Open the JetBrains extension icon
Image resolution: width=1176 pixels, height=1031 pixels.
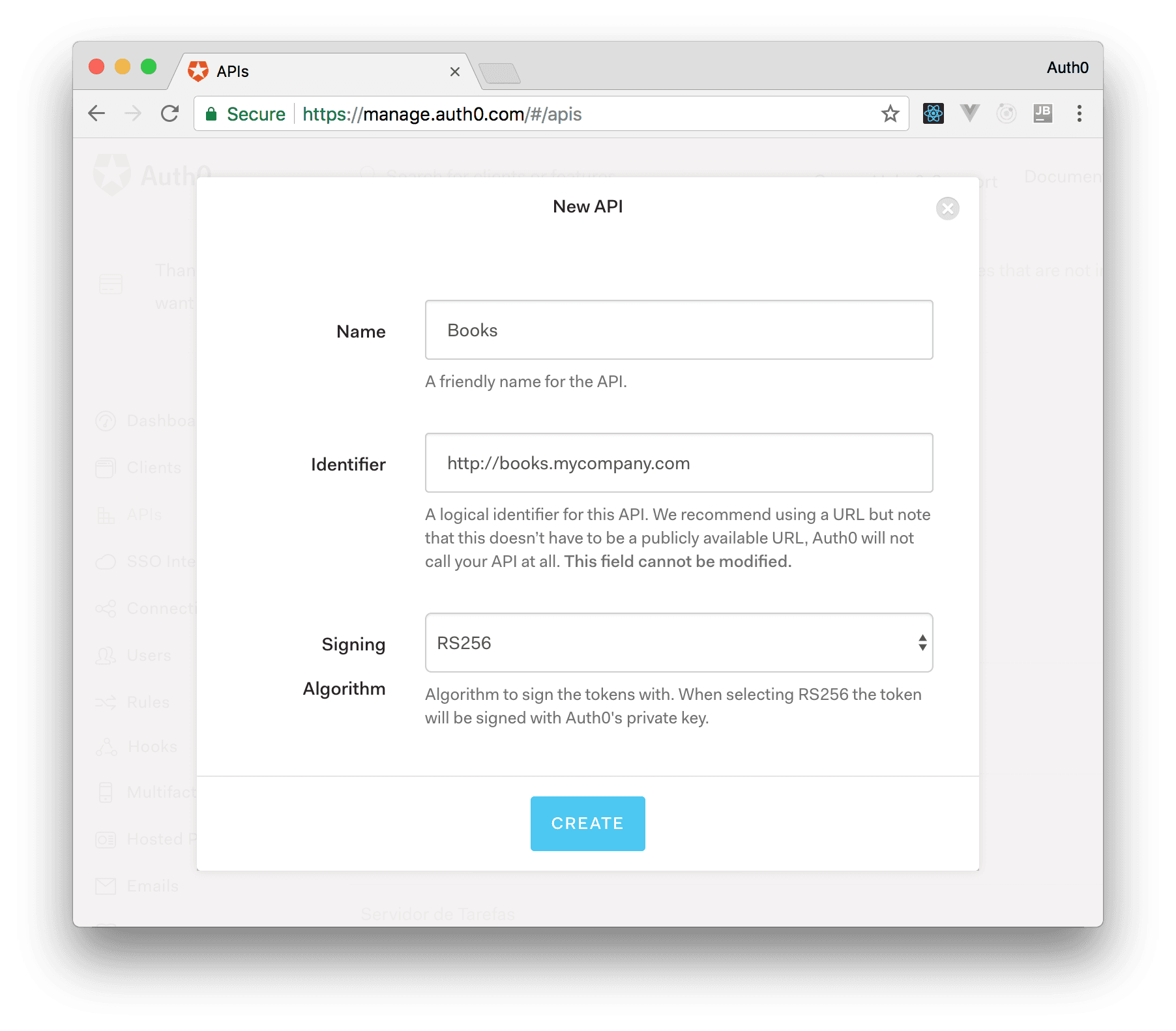click(1042, 113)
